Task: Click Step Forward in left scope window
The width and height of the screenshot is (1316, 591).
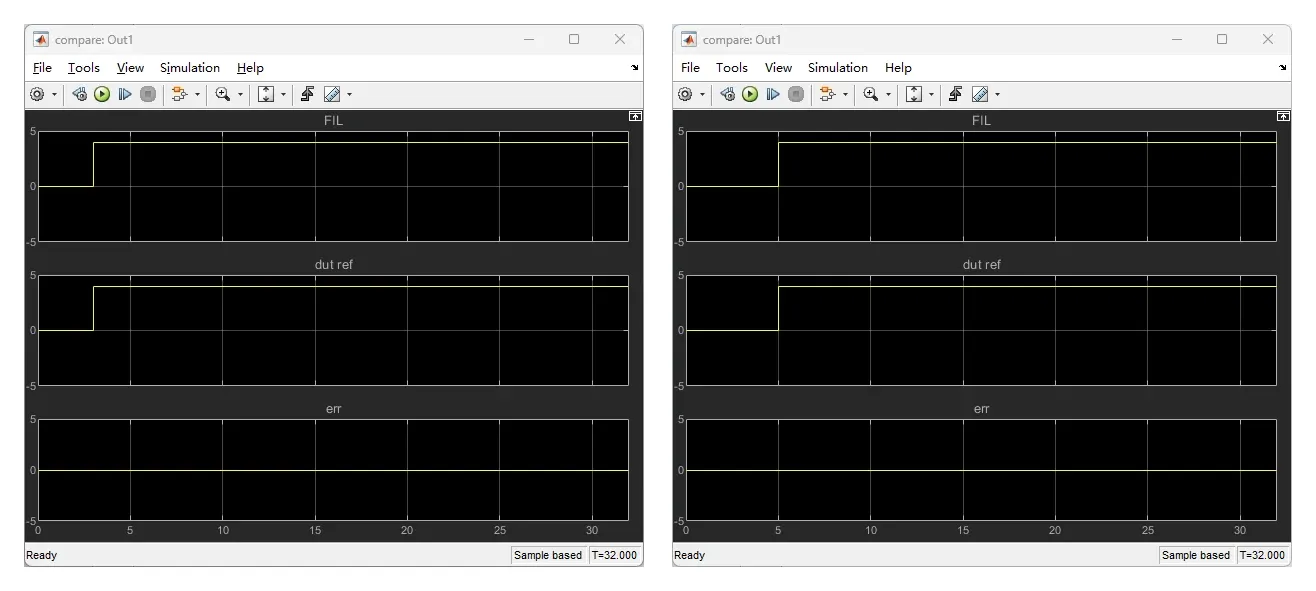Action: 125,94
